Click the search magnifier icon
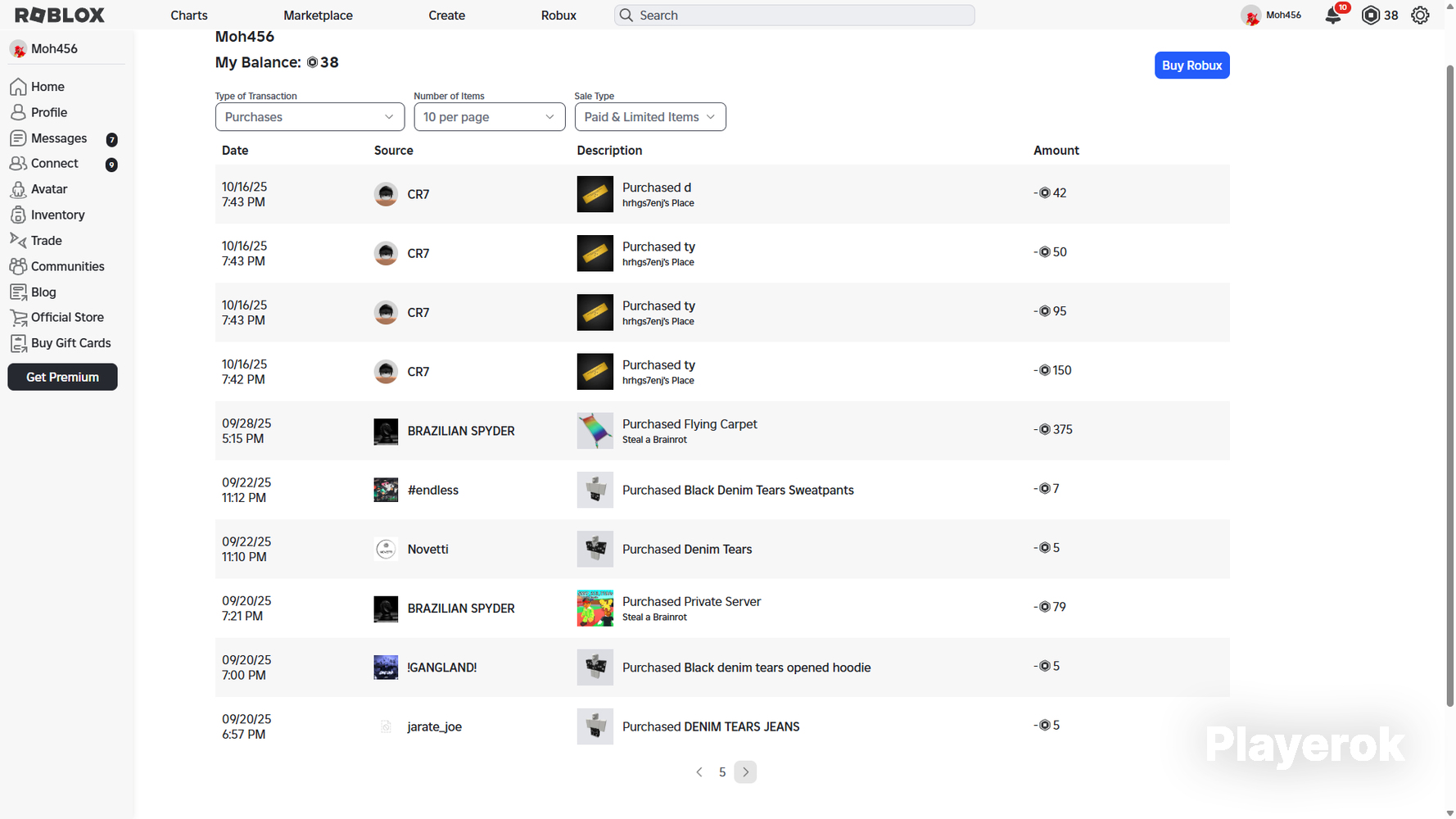The height and width of the screenshot is (819, 1456). [626, 16]
